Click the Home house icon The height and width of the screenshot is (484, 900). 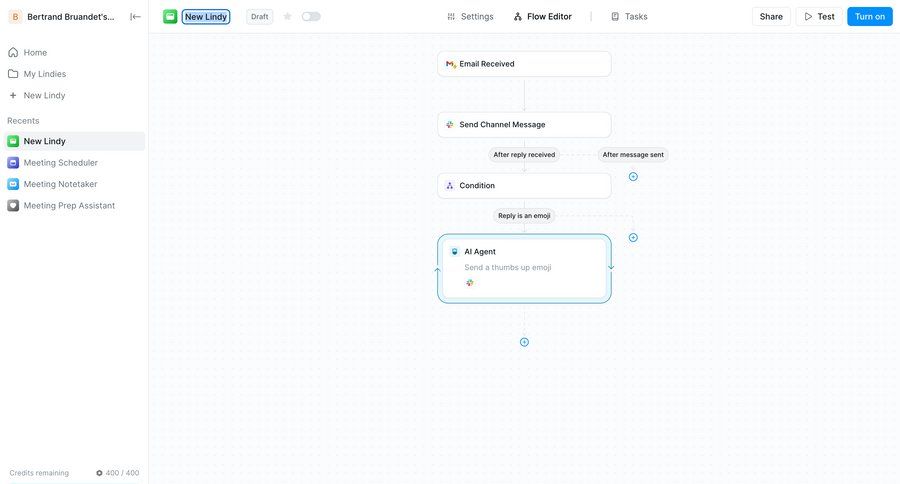coord(13,52)
